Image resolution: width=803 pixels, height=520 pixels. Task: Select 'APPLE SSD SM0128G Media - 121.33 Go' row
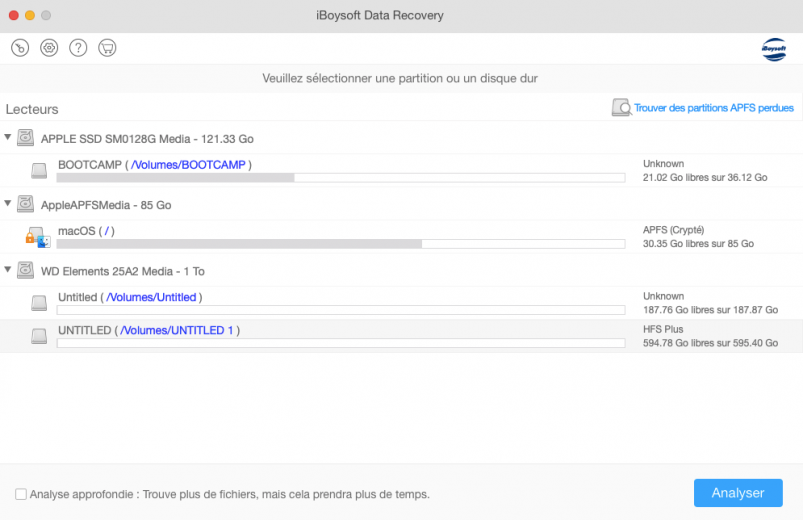click(402, 138)
